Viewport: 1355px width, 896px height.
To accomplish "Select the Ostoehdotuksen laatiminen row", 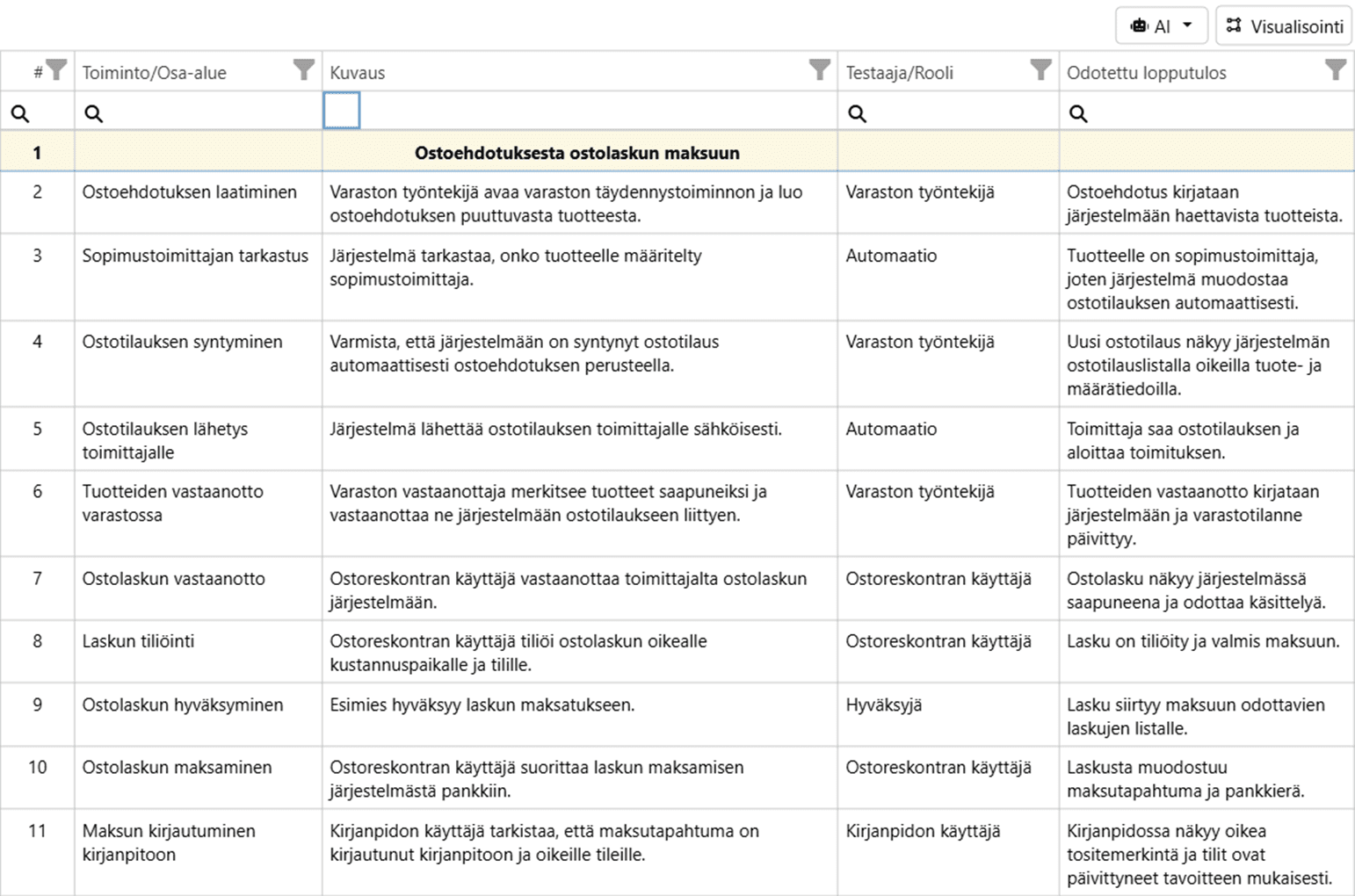I will tap(190, 192).
